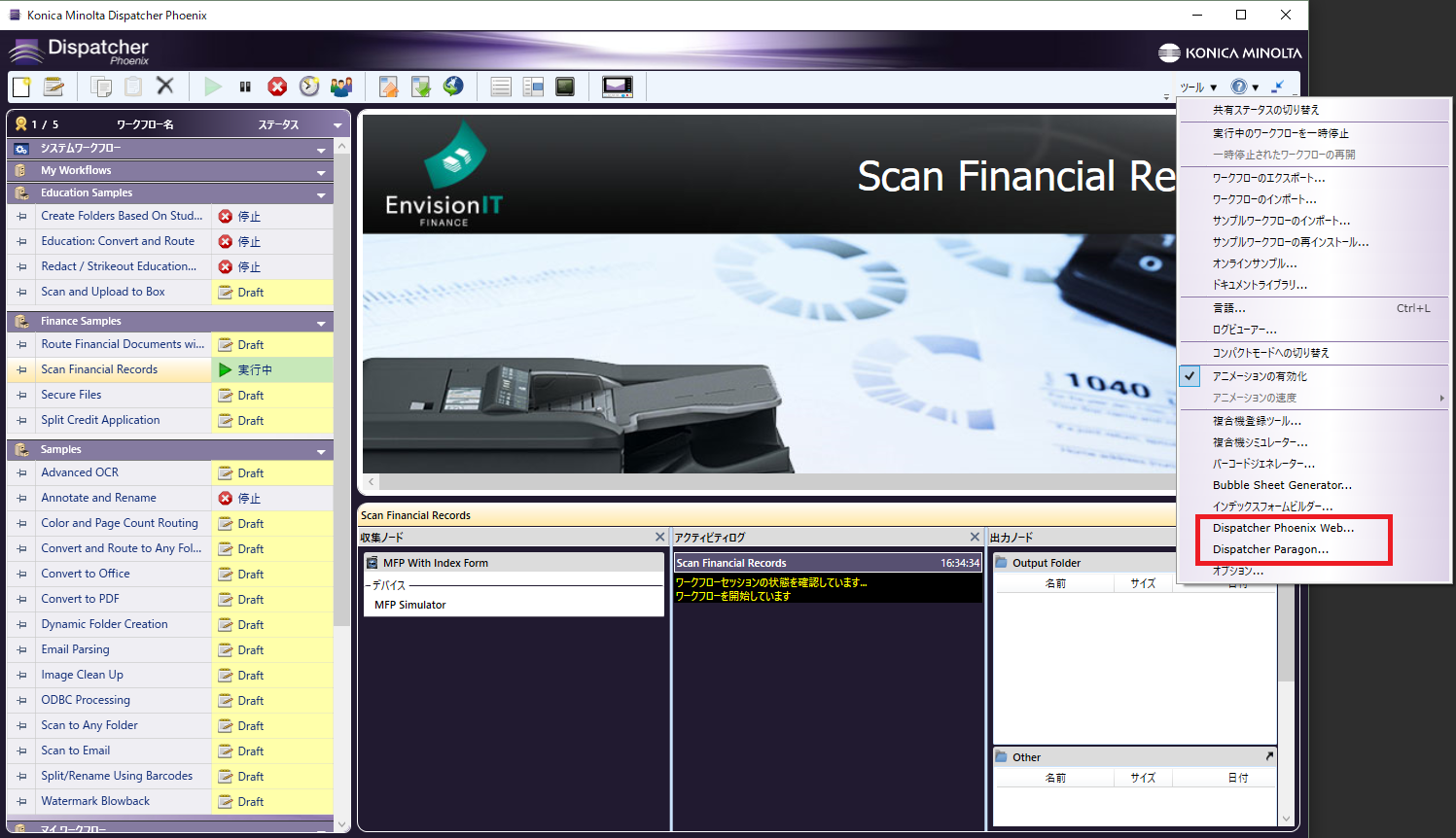The width and height of the screenshot is (1456, 838).
Task: Close the アクティビティログ panel
Action: [x=975, y=537]
